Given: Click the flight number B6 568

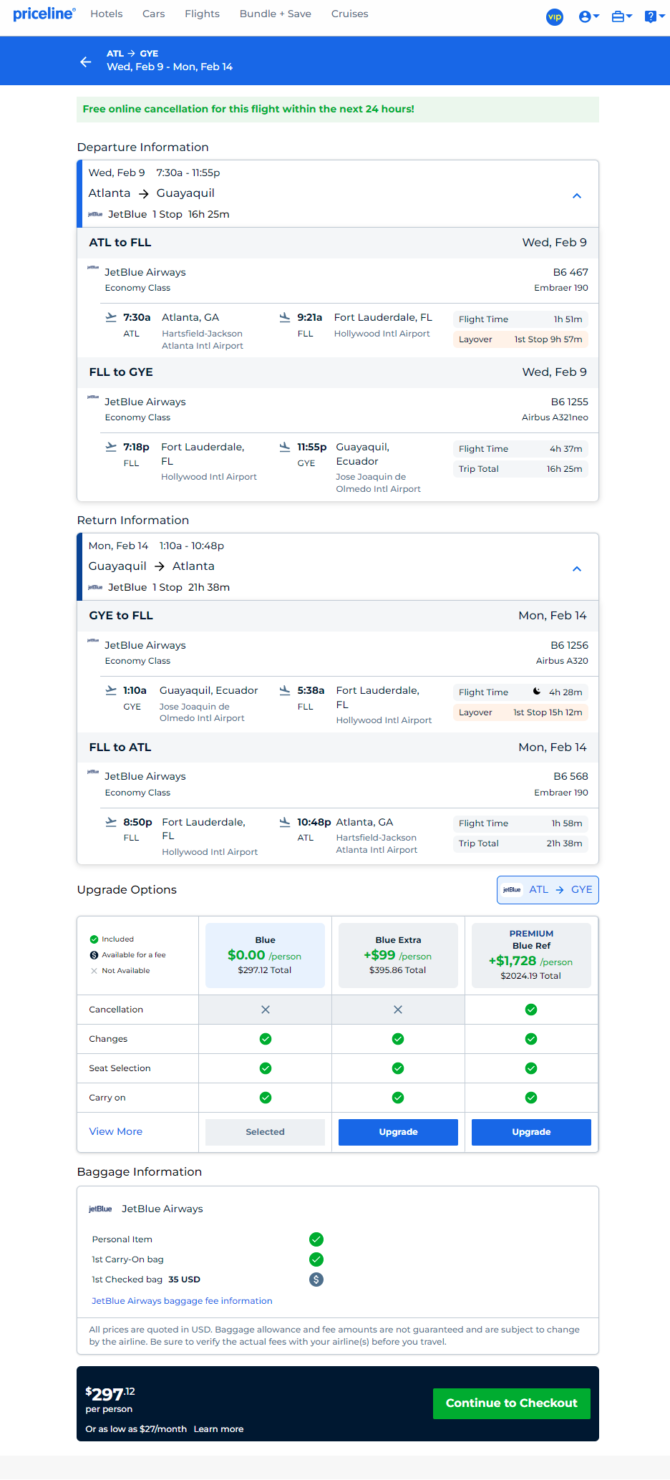Looking at the screenshot, I should [570, 776].
